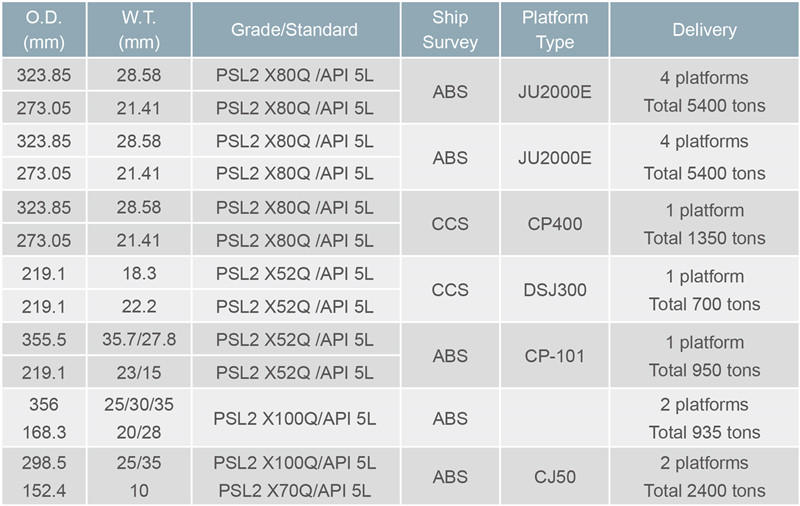The image size is (800, 506).
Task: Click the 355.5 outer diameter cell
Action: [44, 339]
